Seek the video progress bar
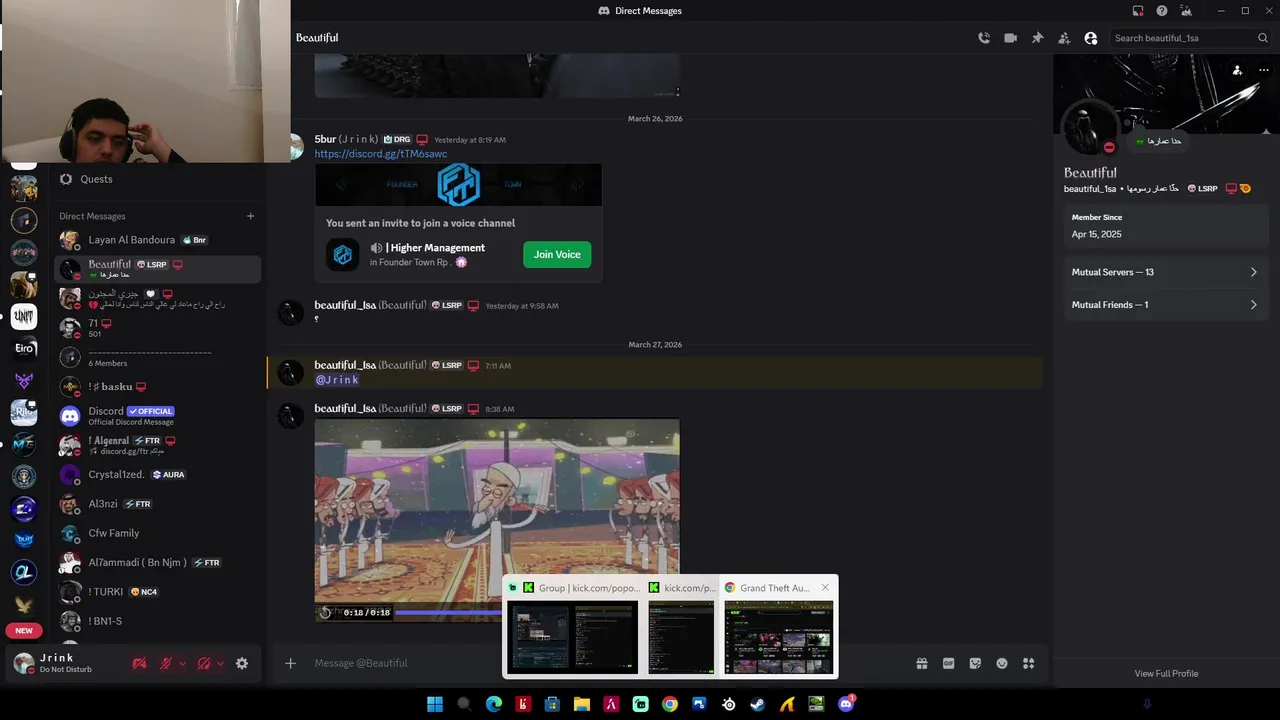 point(448,612)
